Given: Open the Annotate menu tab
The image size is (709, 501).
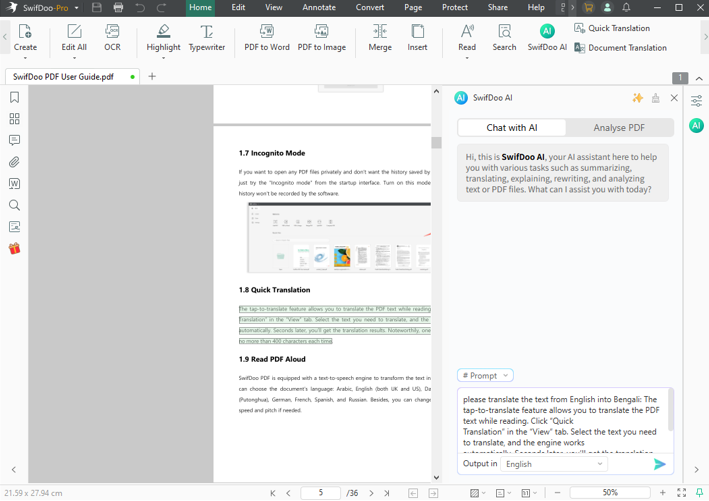Looking at the screenshot, I should (x=319, y=7).
